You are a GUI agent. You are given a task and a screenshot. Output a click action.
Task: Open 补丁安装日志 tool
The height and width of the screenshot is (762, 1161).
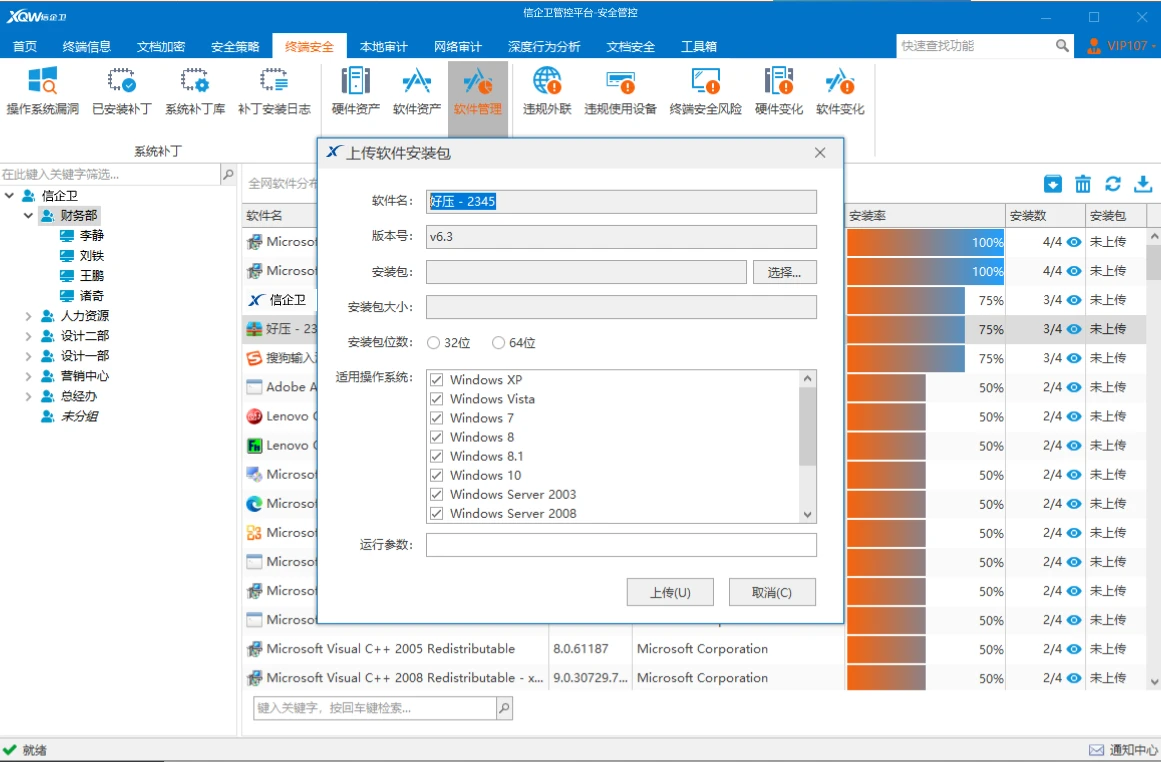click(x=274, y=91)
